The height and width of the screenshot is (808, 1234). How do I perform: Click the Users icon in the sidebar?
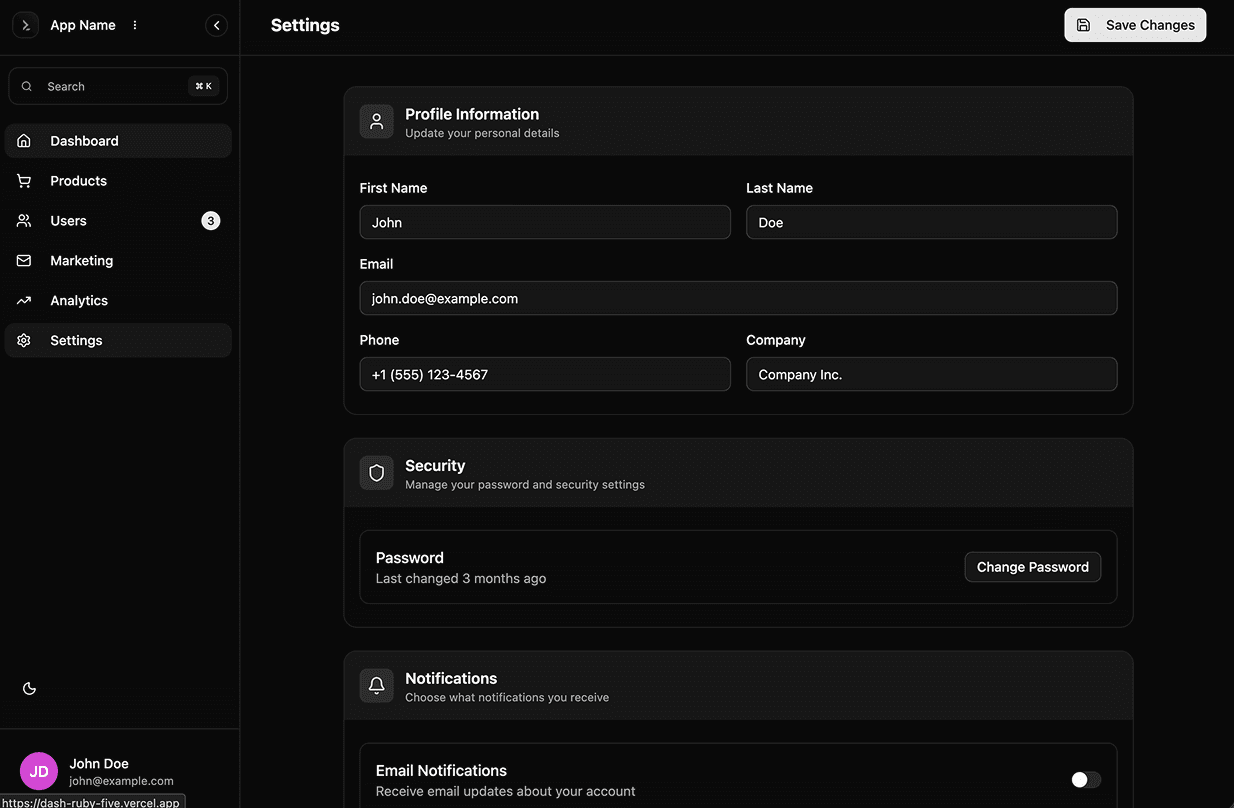[x=22, y=220]
